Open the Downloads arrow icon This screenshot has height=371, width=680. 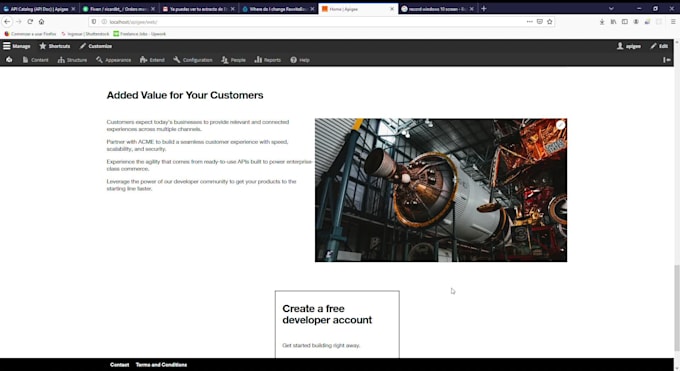pos(602,22)
